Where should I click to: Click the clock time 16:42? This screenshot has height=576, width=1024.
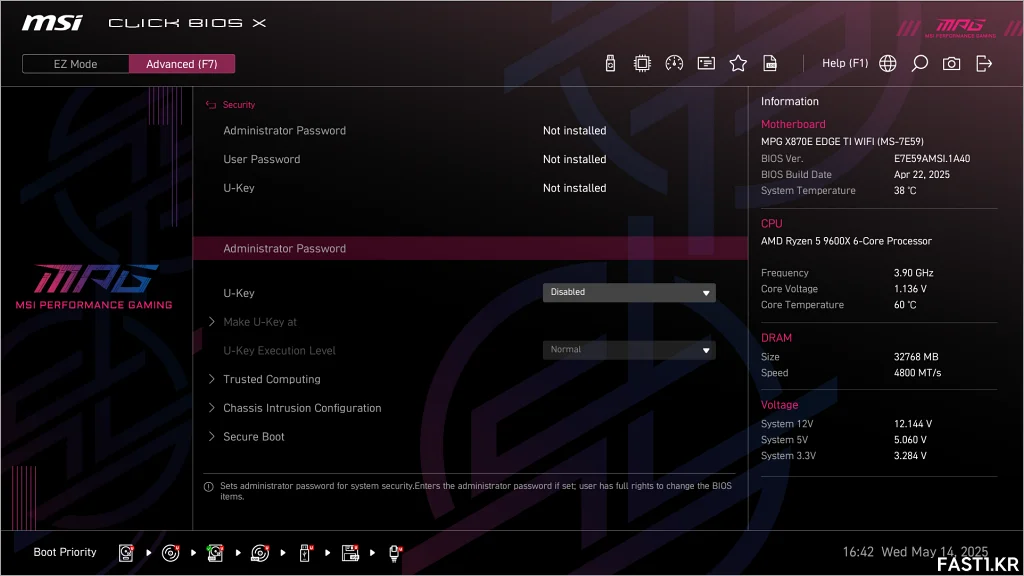click(x=858, y=552)
